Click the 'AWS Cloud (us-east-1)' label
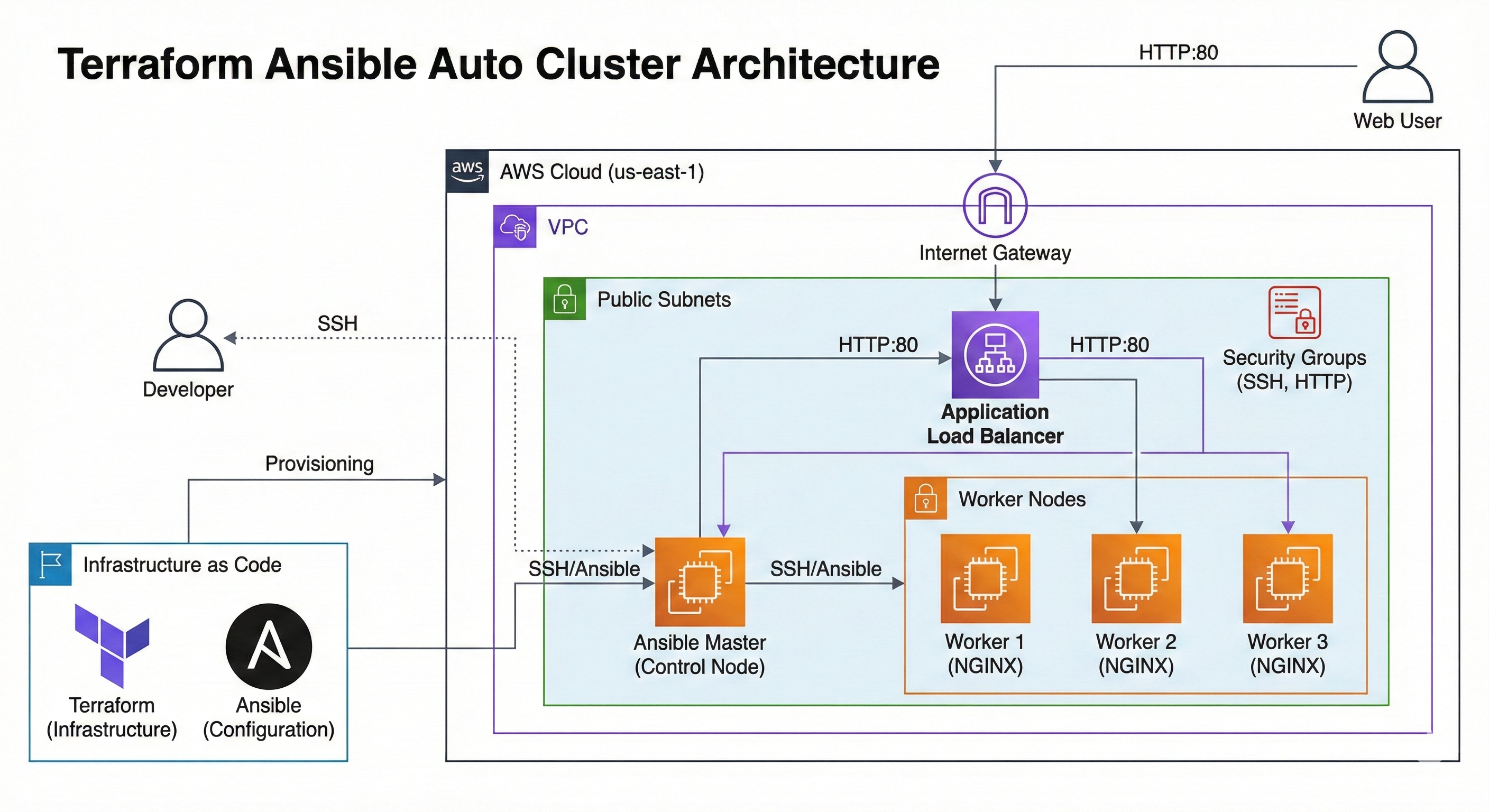 tap(602, 172)
